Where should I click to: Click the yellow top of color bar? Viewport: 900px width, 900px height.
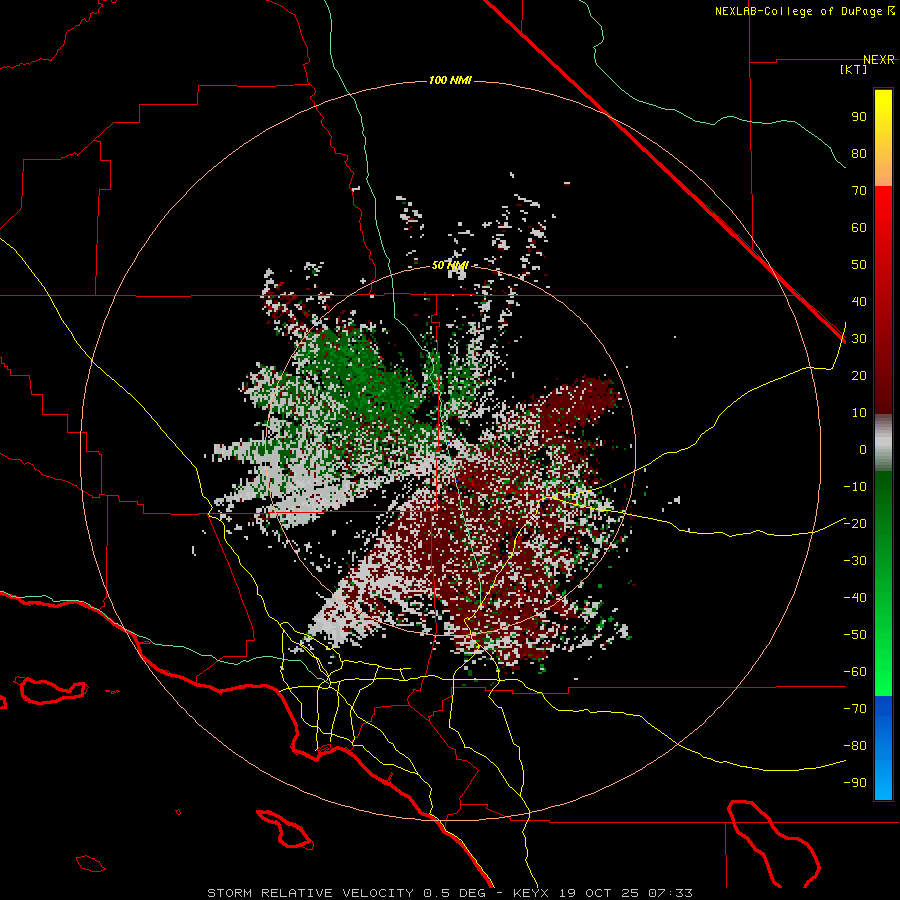pyautogui.click(x=883, y=109)
